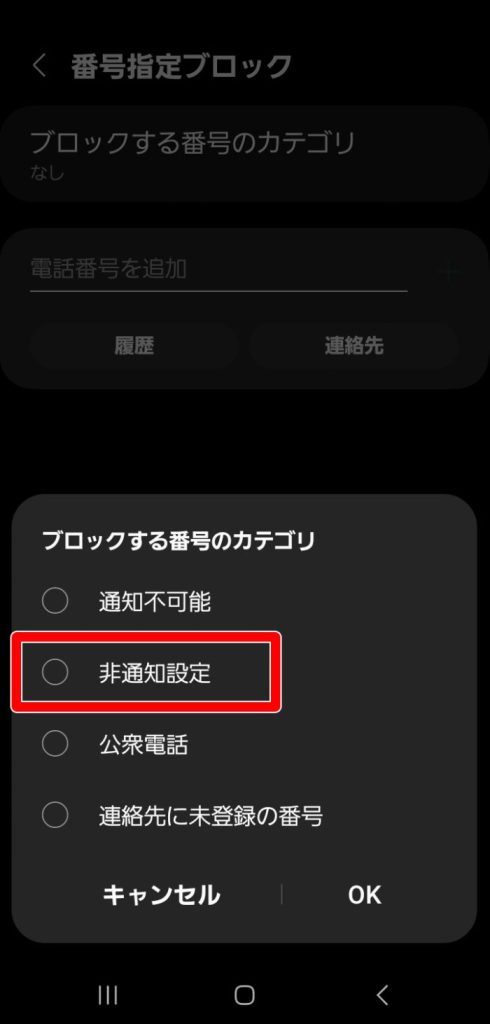This screenshot has width=490, height=1024.
Task: Open the 履歴 button
Action: point(134,345)
